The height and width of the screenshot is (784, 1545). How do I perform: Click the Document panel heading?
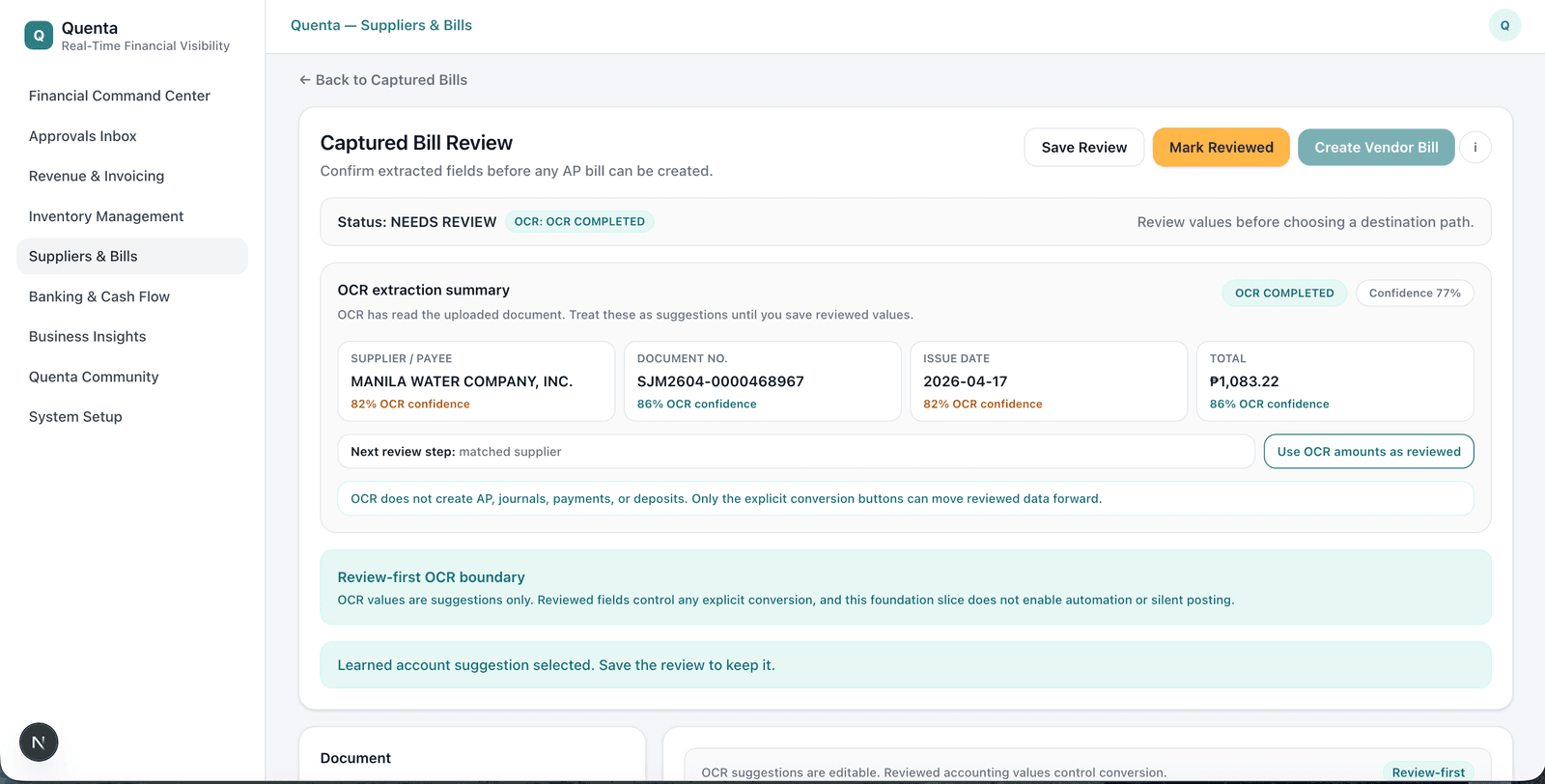pyautogui.click(x=355, y=759)
